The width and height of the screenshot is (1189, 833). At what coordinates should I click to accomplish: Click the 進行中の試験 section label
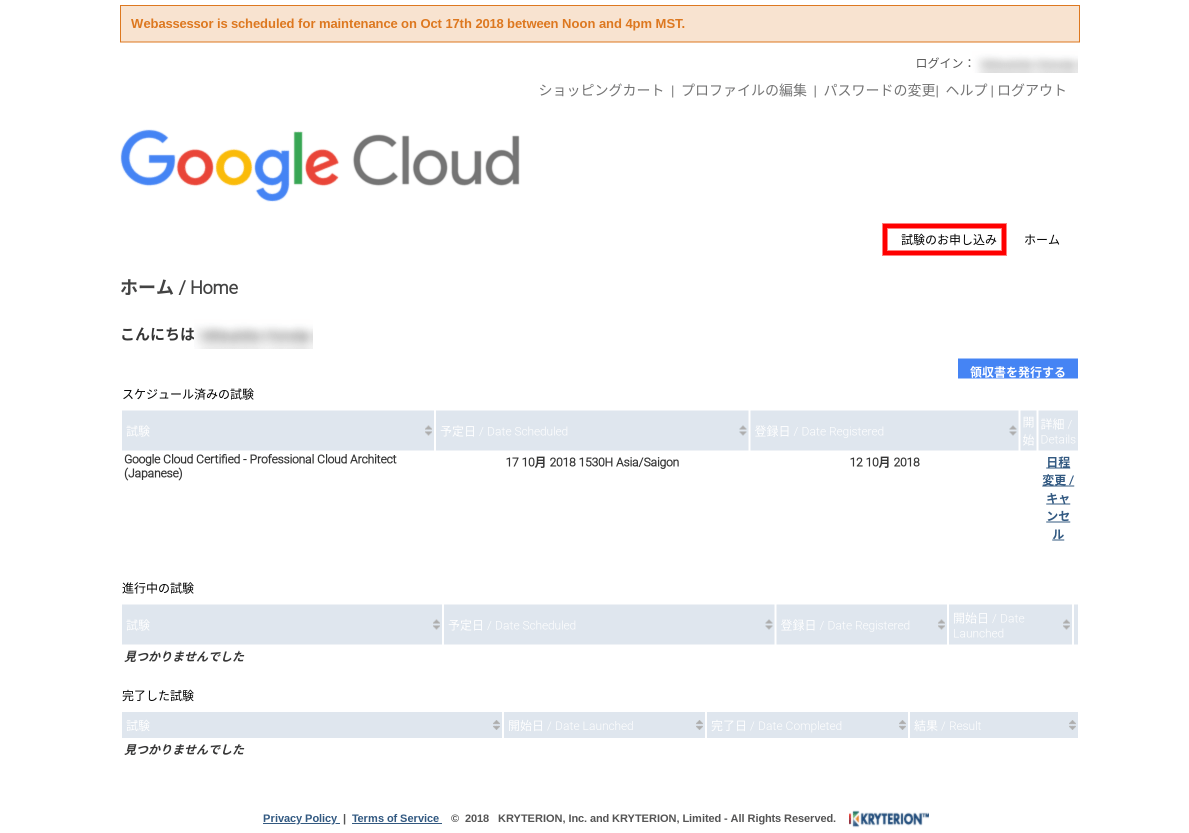tap(158, 588)
